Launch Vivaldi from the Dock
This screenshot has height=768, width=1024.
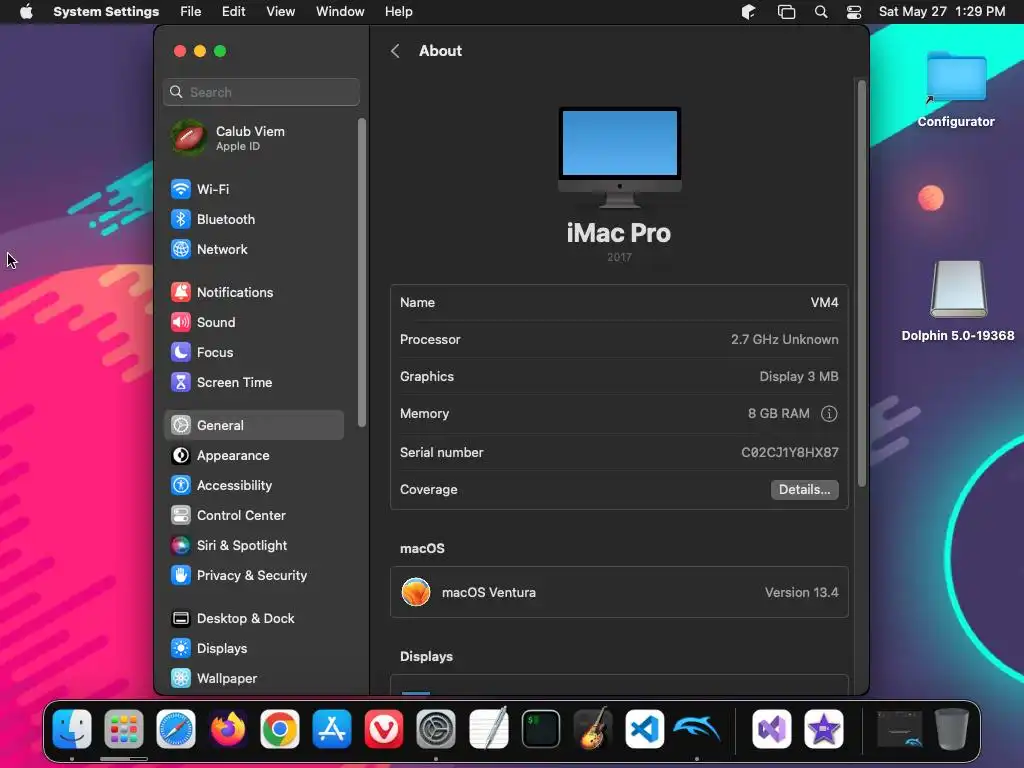point(383,729)
